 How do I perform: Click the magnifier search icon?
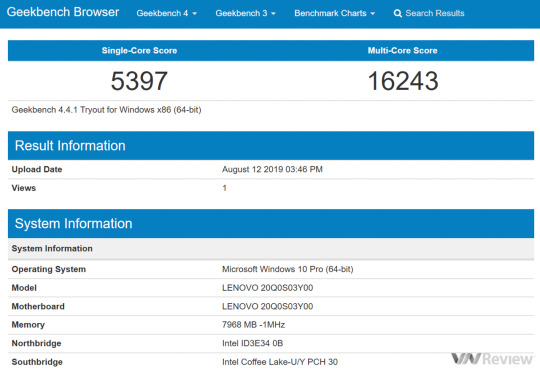397,13
